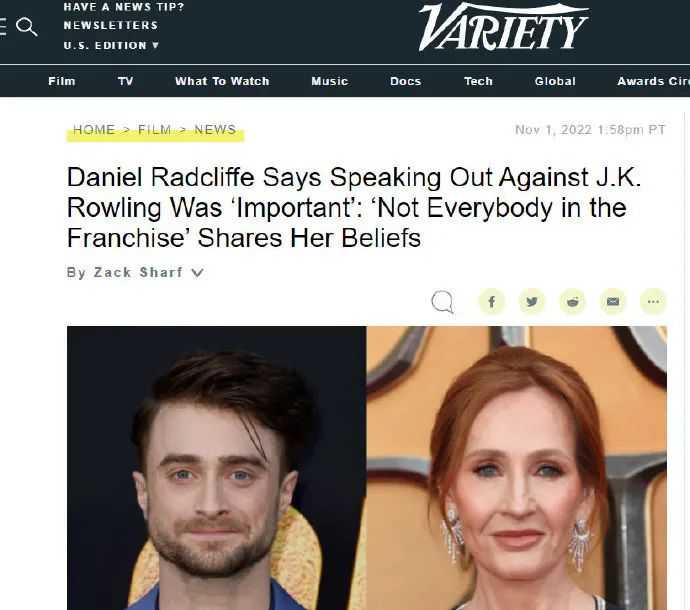Open the Tech navigation item

[478, 81]
